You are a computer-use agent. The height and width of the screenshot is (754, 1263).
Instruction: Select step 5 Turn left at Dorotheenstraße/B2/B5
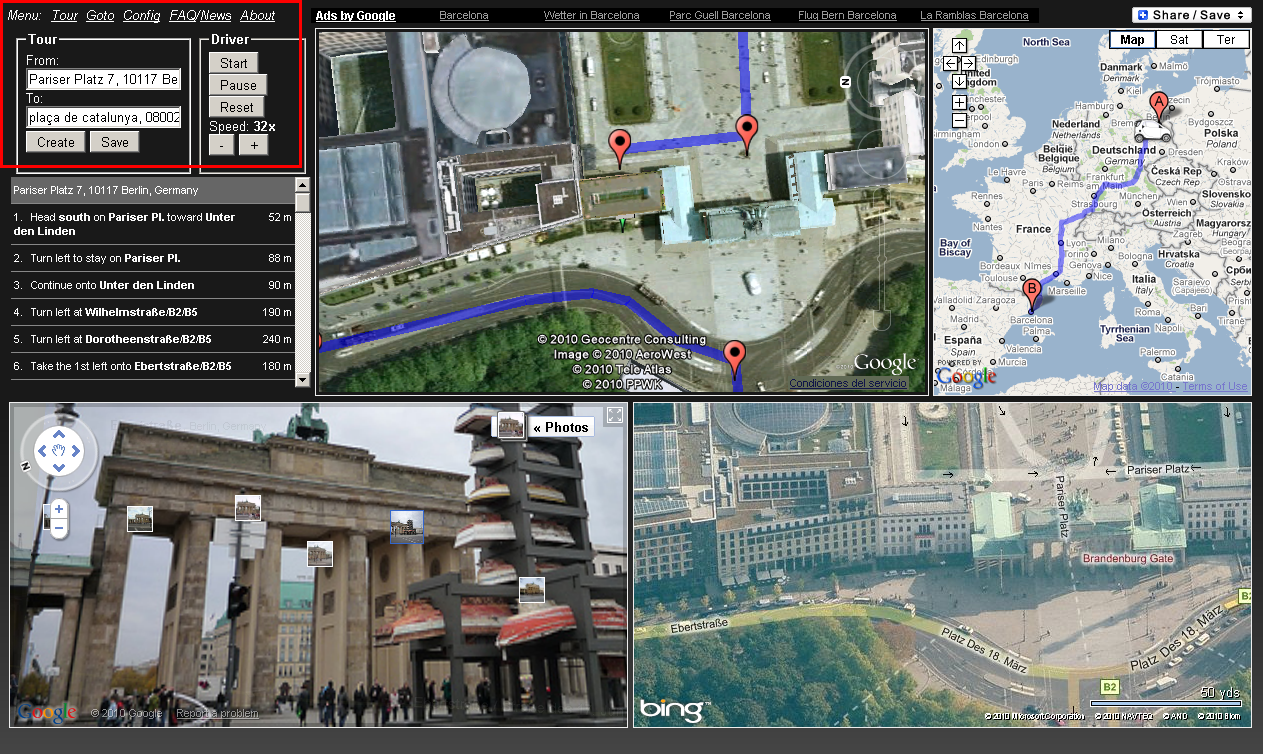click(x=152, y=339)
